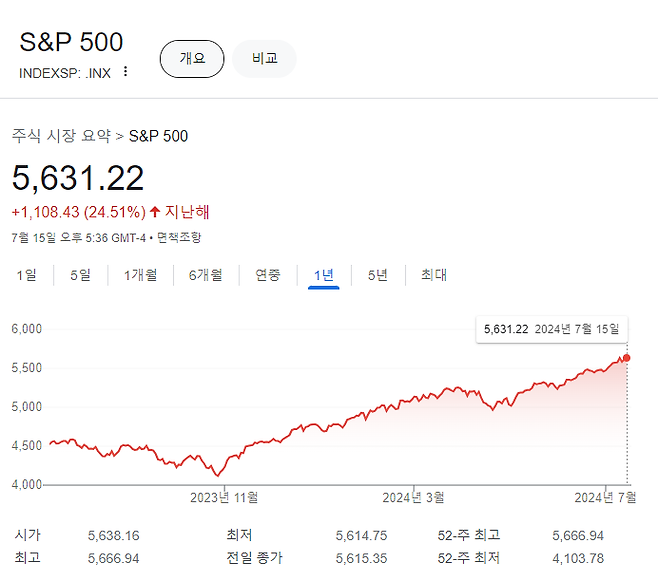Show the 1개월 chart range
The image size is (658, 581).
pyautogui.click(x=141, y=275)
